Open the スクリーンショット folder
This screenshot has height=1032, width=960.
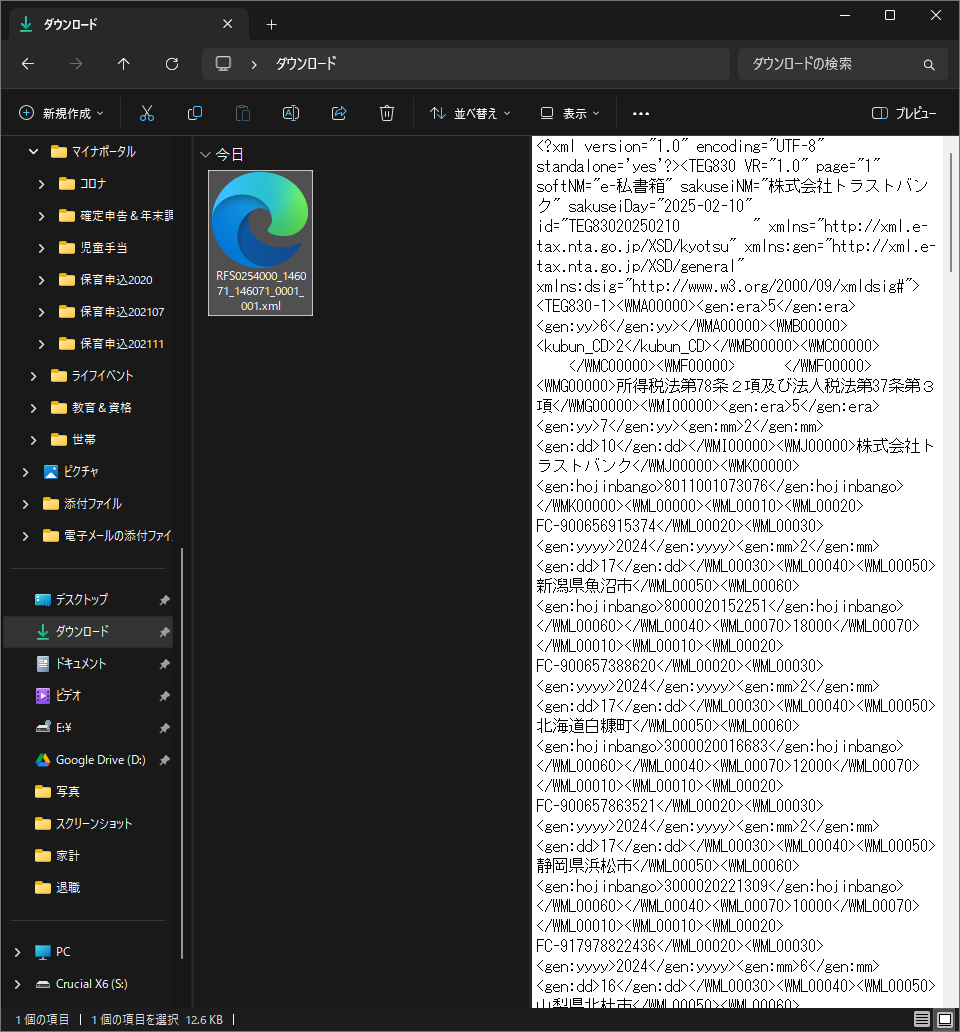(93, 824)
